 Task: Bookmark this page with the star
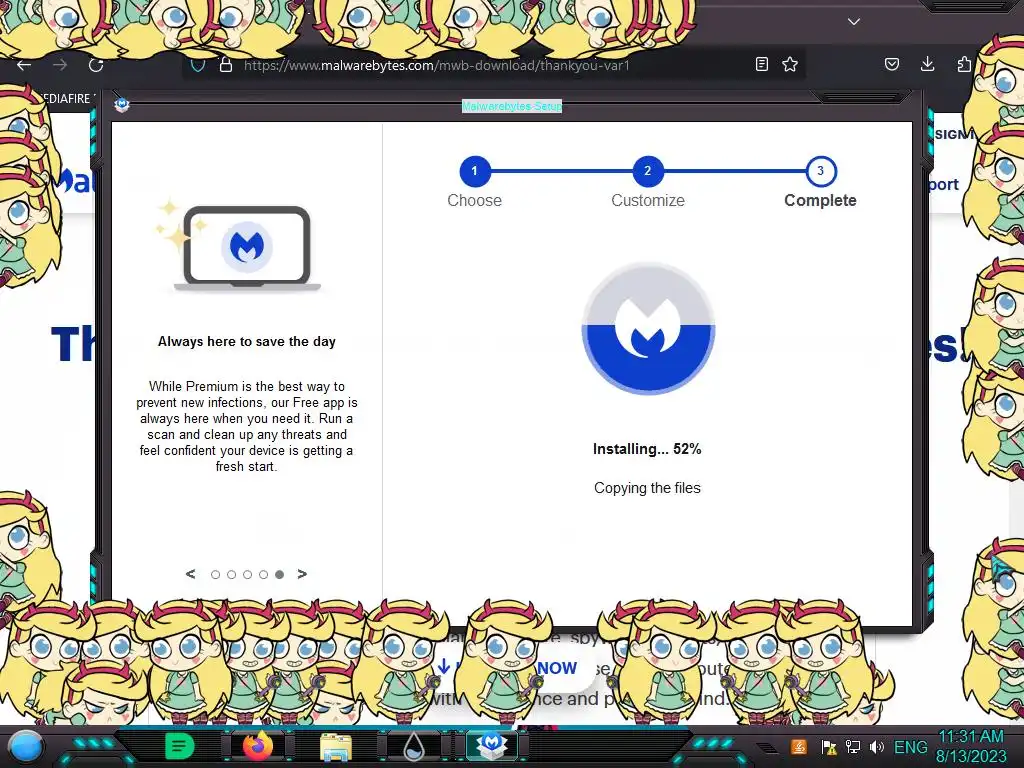pyautogui.click(x=790, y=64)
